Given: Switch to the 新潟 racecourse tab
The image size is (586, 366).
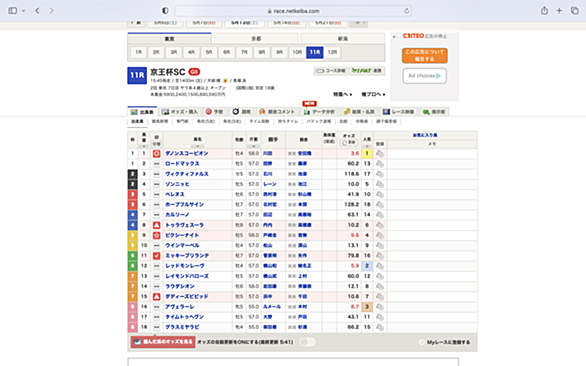Looking at the screenshot, I should [x=343, y=39].
